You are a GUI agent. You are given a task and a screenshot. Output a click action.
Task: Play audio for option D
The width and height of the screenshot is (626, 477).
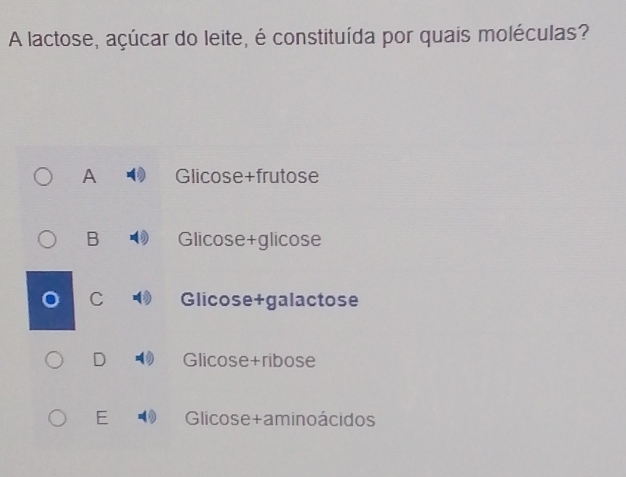point(146,360)
